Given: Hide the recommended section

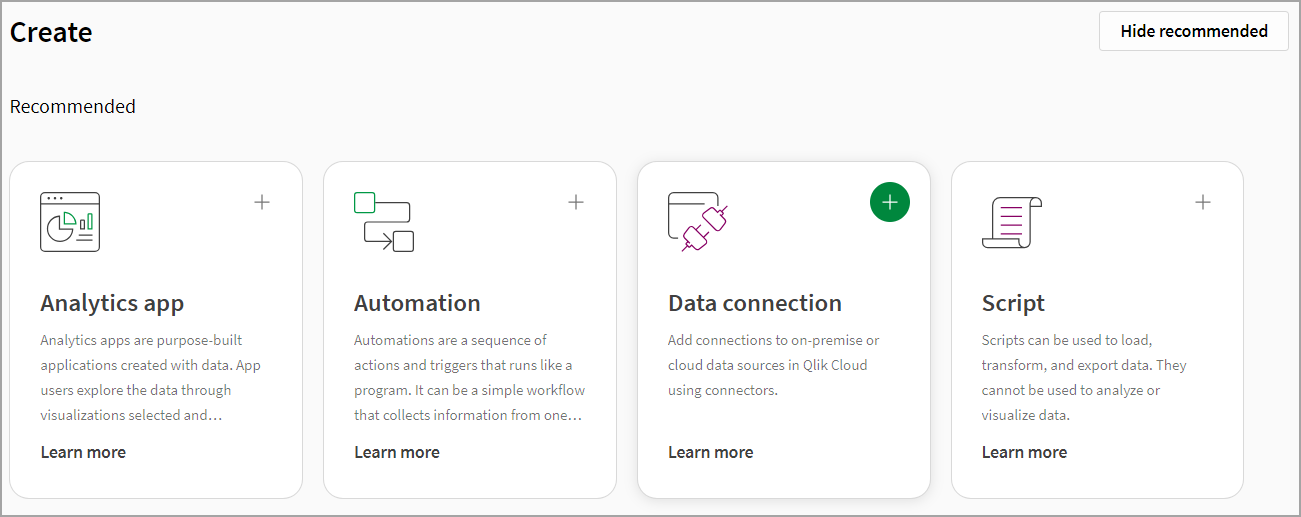Looking at the screenshot, I should click(1194, 31).
